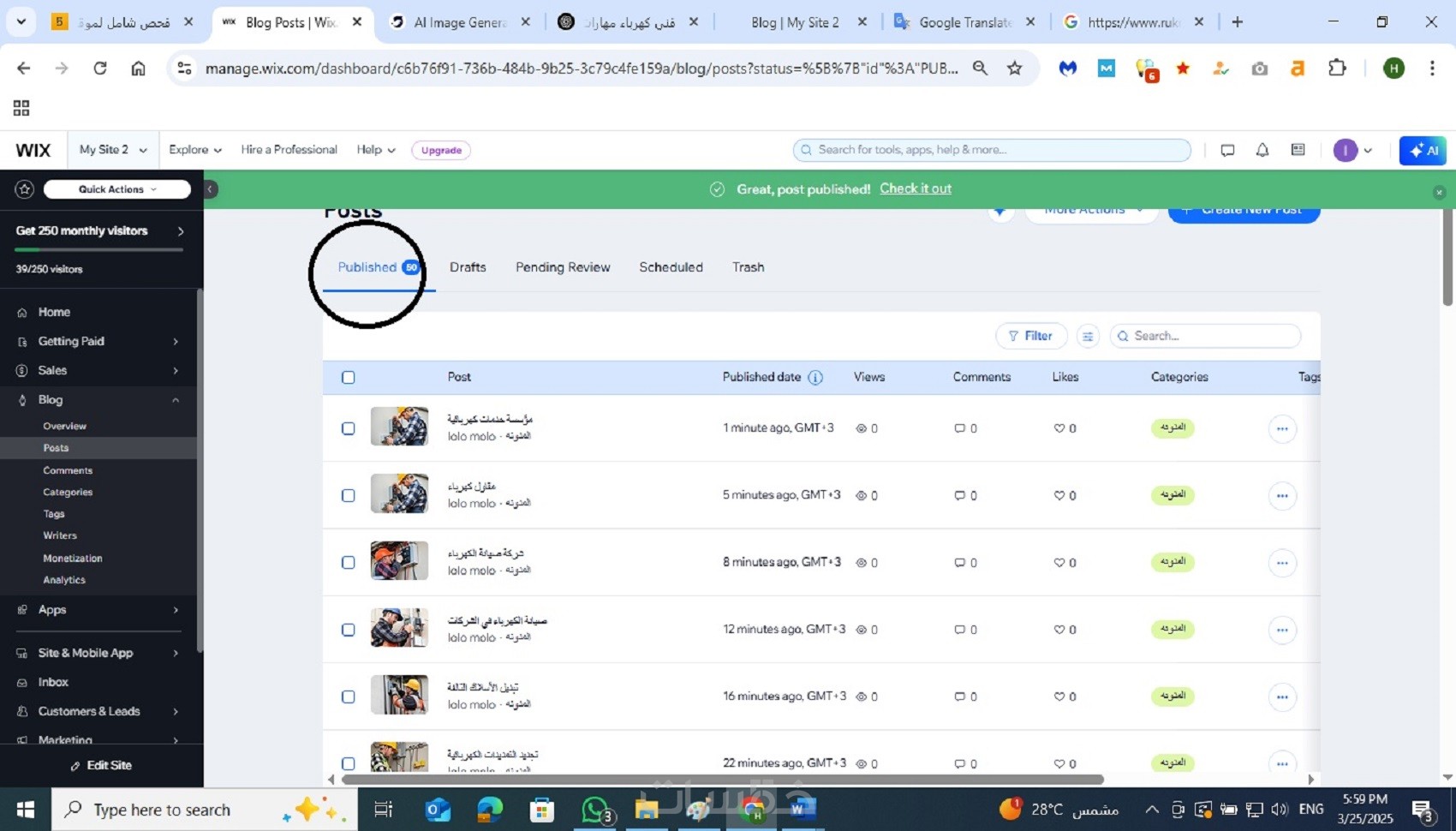The image size is (1456, 831).
Task: Reload the page in browser
Action: tap(100, 69)
